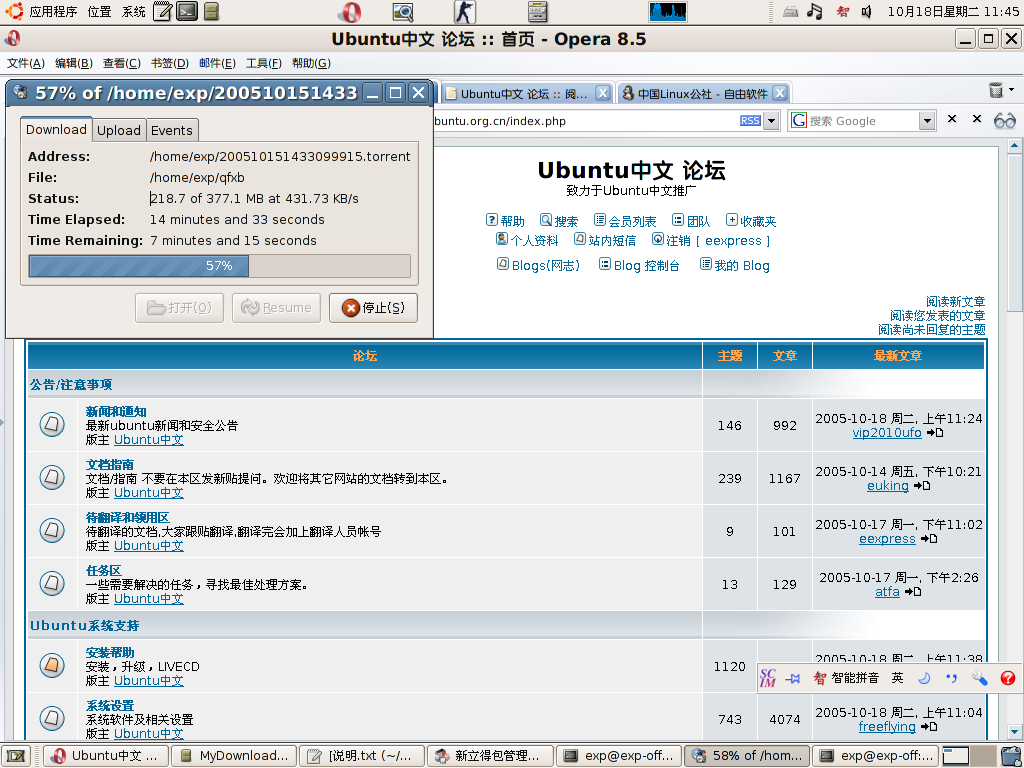Toggle the SCIM toolbar pin icon
This screenshot has width=1024, height=768.
coord(793,679)
